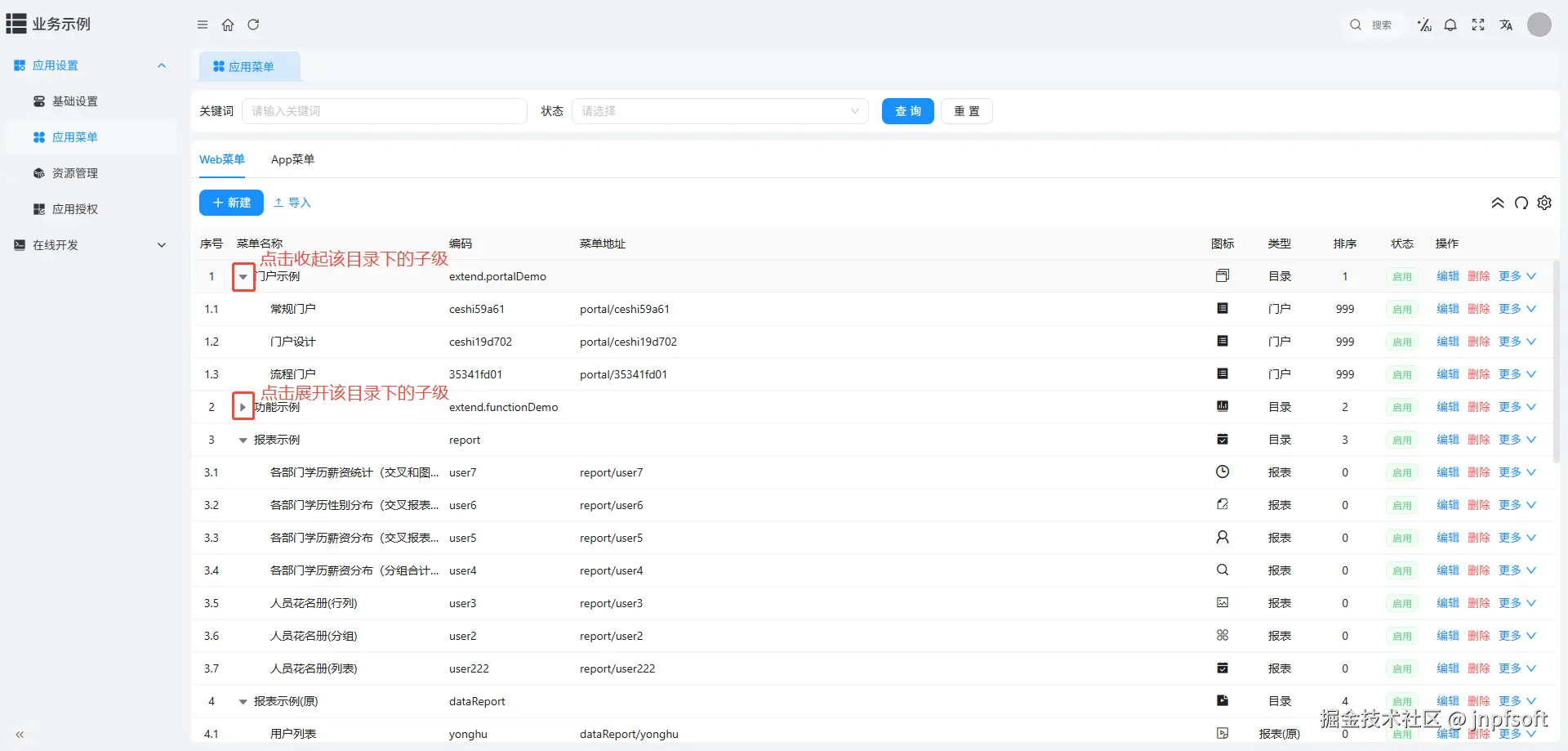Image resolution: width=1568 pixels, height=751 pixels.
Task: Collapse all rows with double-chevron icon
Action: point(1498,203)
